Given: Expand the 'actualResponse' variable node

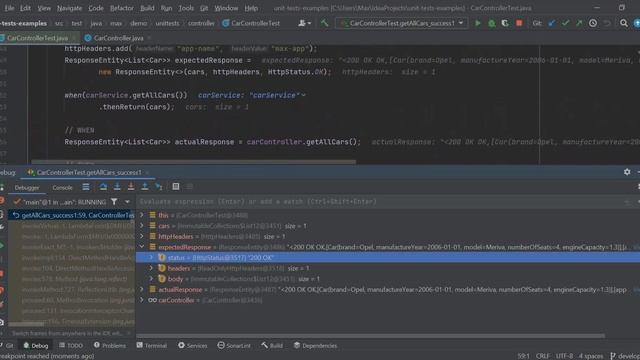Looking at the screenshot, I should click(142, 289).
